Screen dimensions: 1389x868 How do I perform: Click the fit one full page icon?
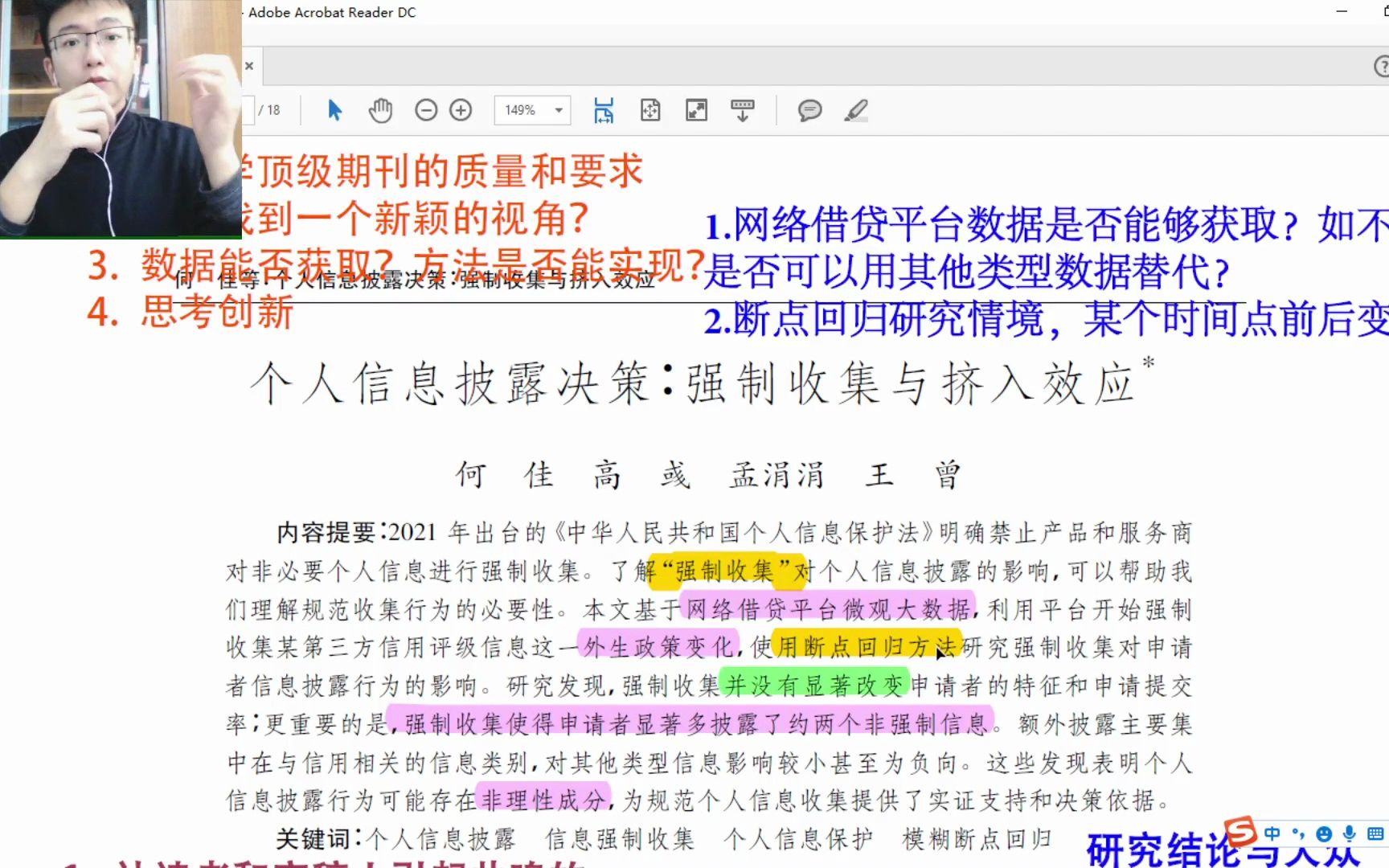651,109
